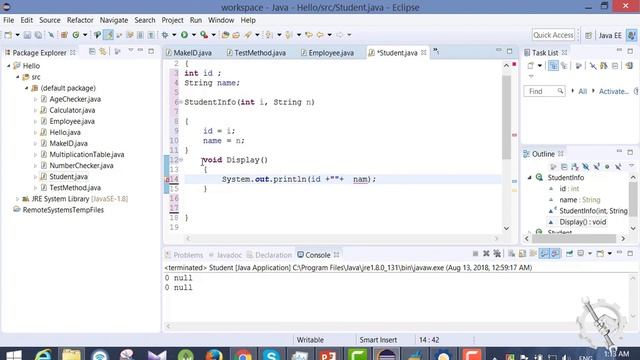Open the Open Perspective icon
The image size is (640, 360).
click(x=588, y=36)
